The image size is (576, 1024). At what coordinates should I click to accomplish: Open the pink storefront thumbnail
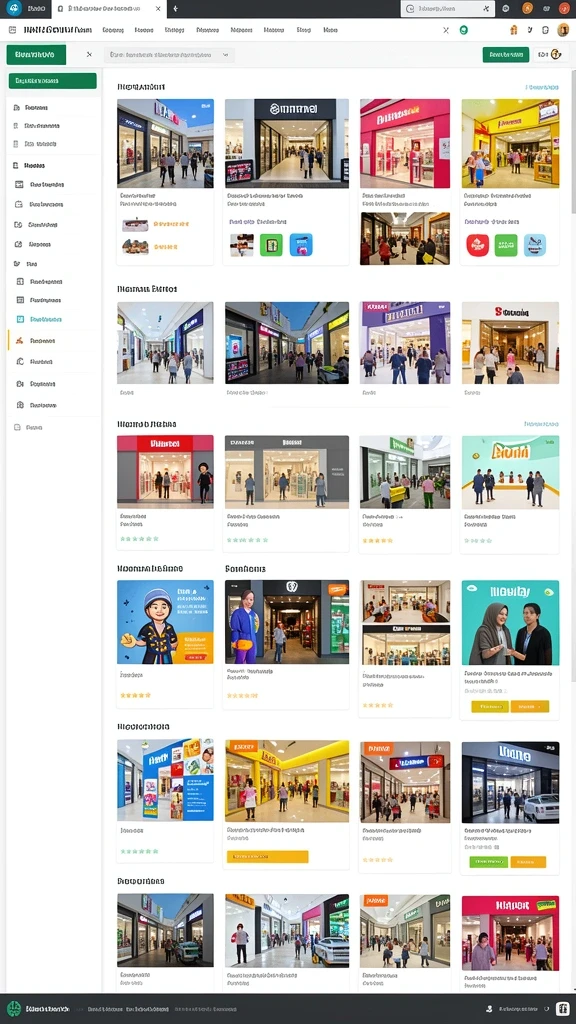click(x=405, y=144)
